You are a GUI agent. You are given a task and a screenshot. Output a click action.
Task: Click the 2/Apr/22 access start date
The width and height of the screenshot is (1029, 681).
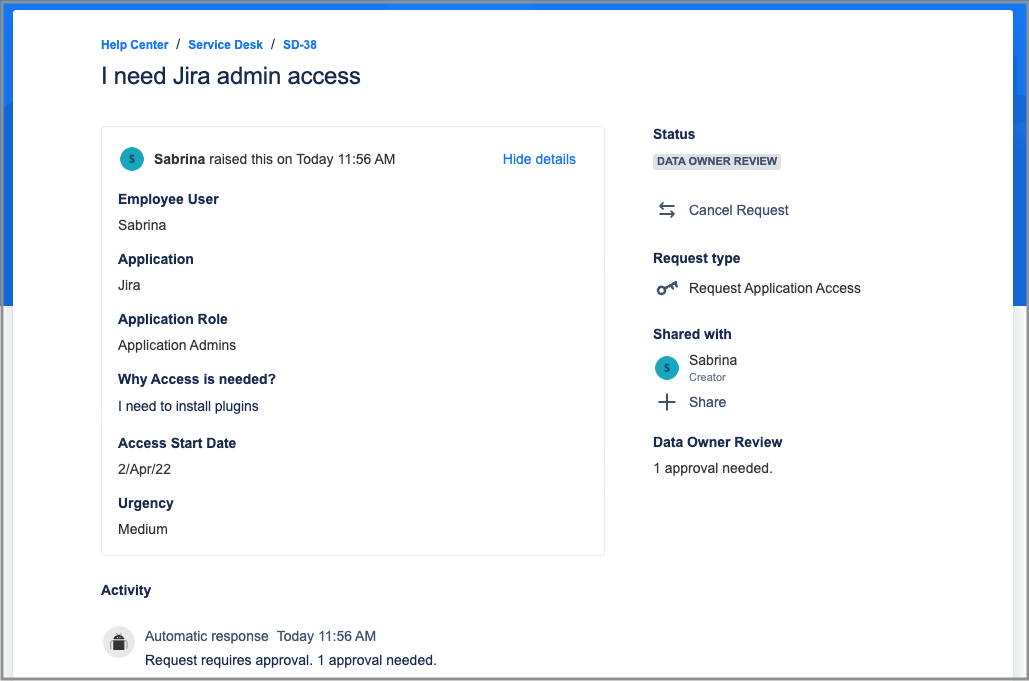[142, 469]
